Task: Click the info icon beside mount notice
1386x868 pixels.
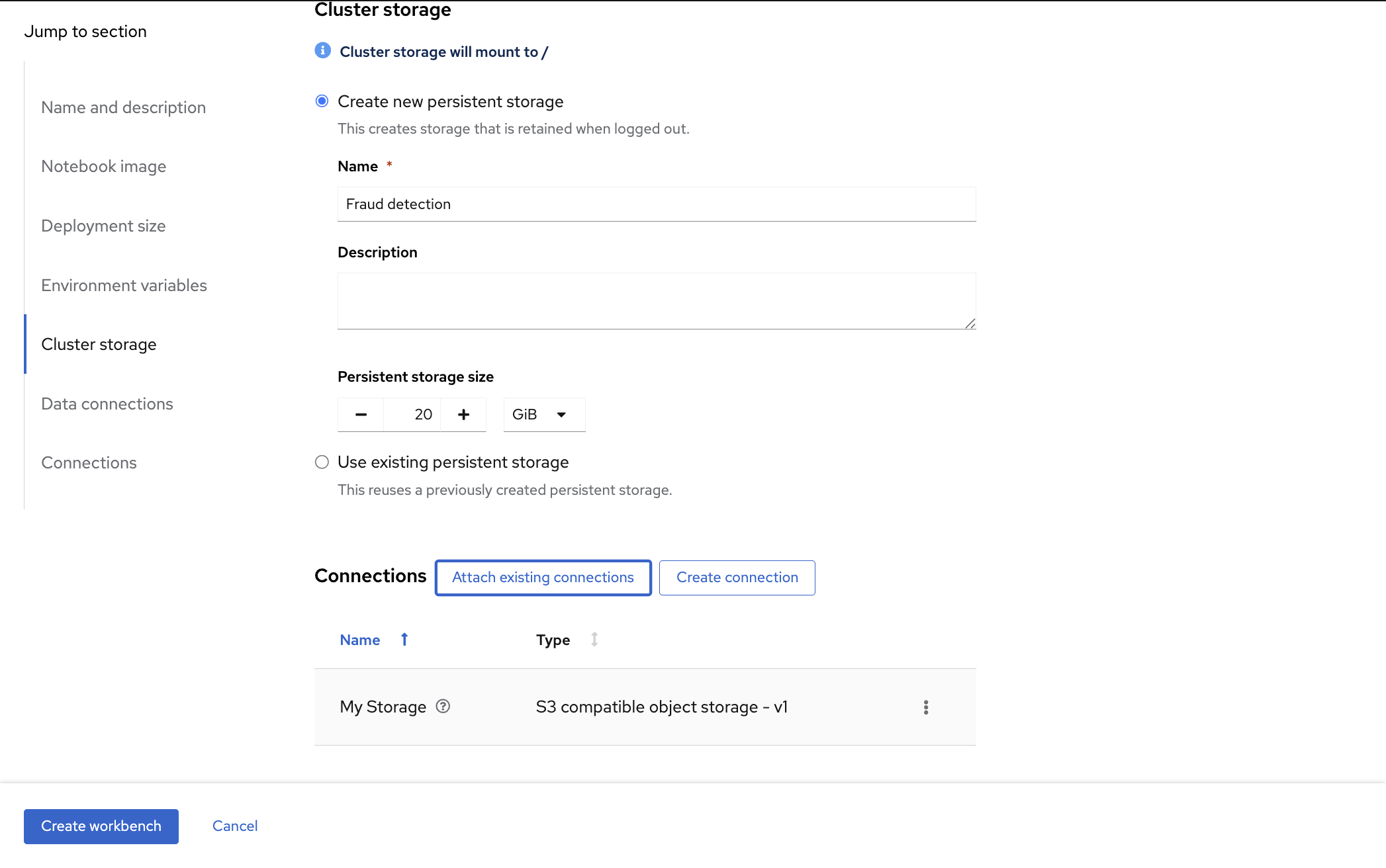Action: [x=322, y=50]
